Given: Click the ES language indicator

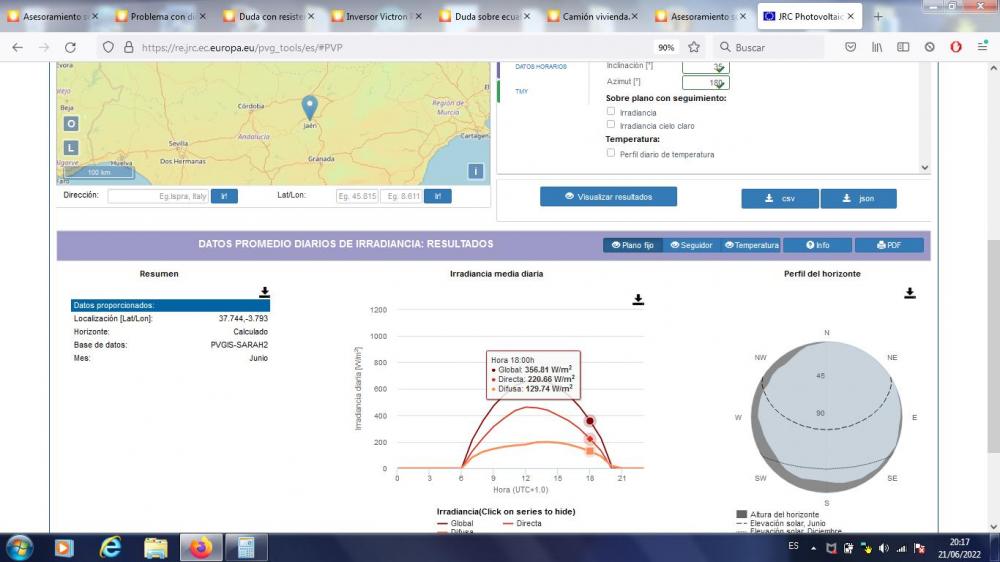Looking at the screenshot, I should pos(793,546).
